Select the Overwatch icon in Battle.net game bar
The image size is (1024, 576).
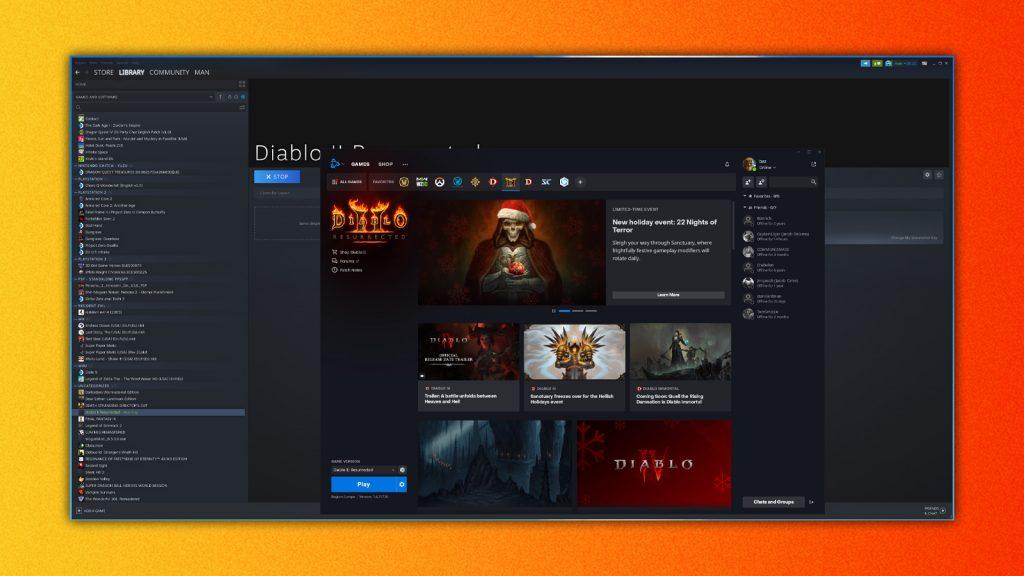point(440,182)
